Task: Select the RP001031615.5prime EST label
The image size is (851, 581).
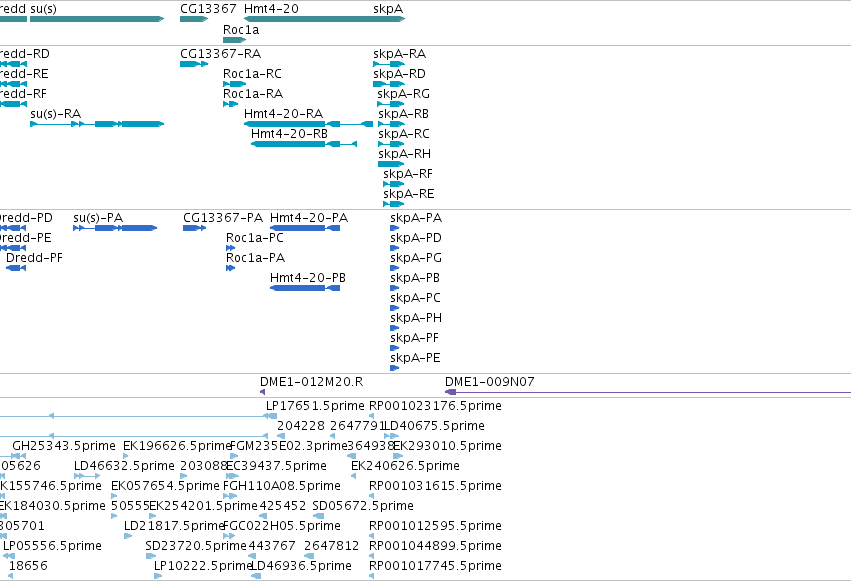Action: coord(435,486)
